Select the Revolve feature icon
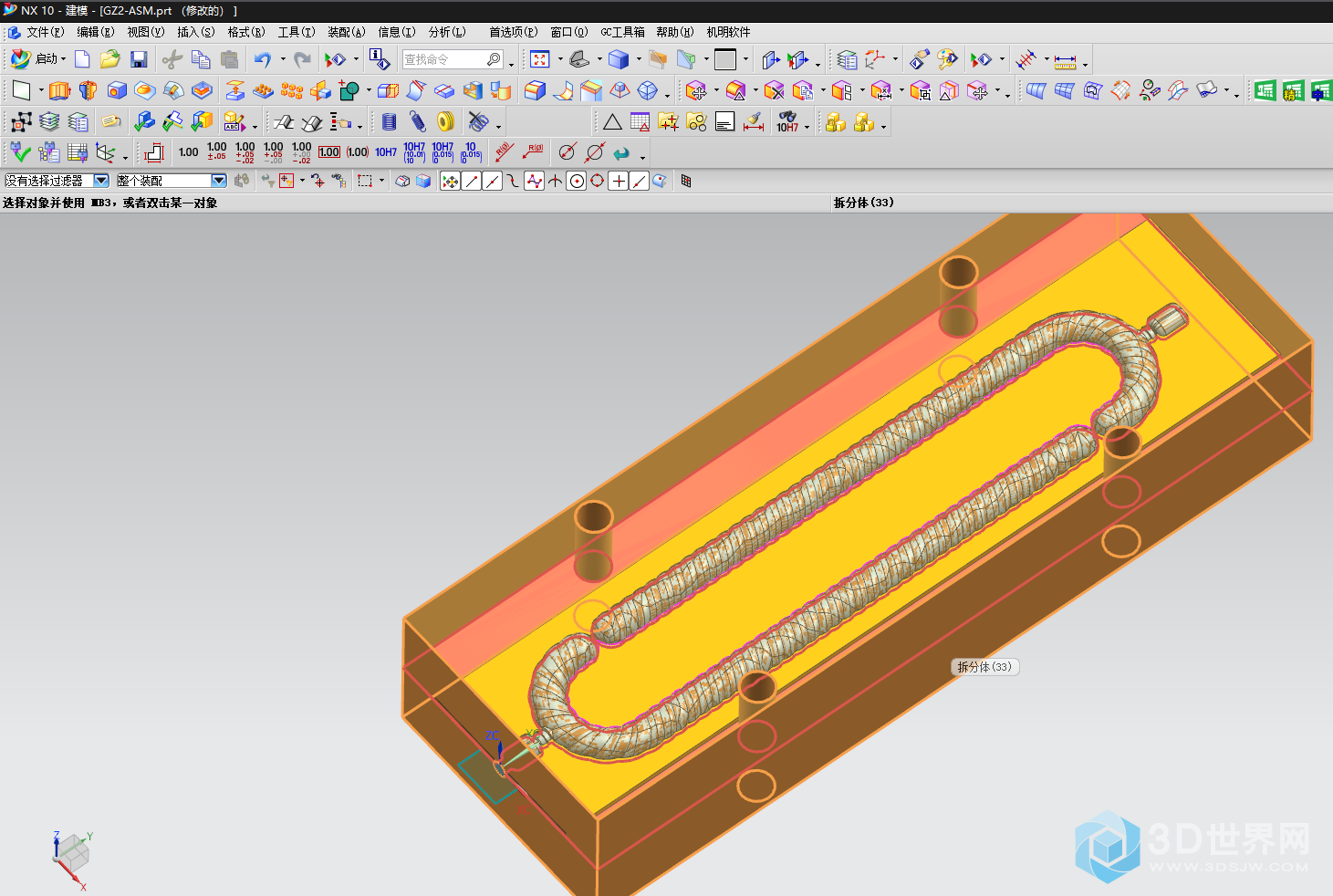Viewport: 1333px width, 896px height. tap(88, 90)
